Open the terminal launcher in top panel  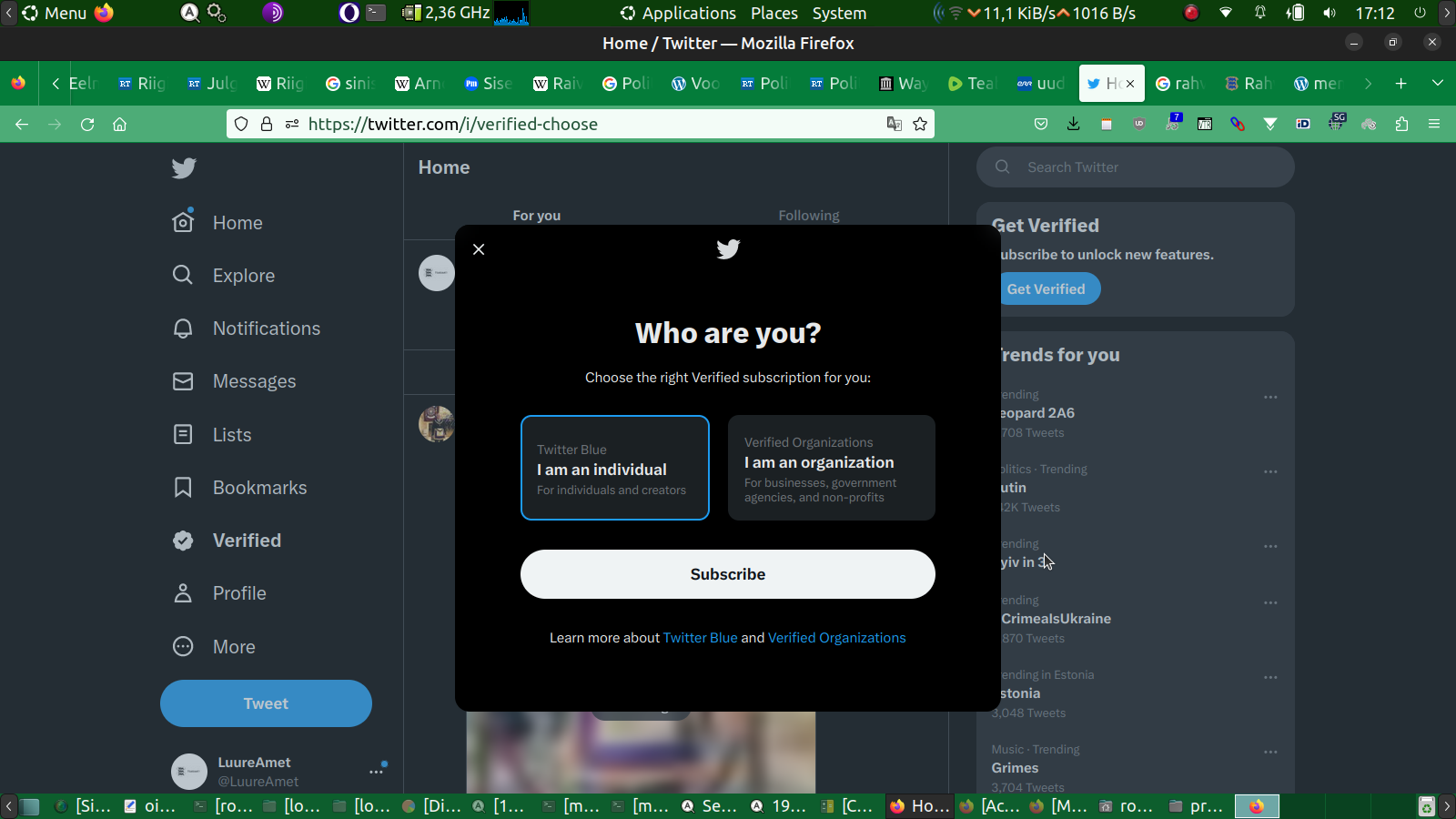coord(376,13)
